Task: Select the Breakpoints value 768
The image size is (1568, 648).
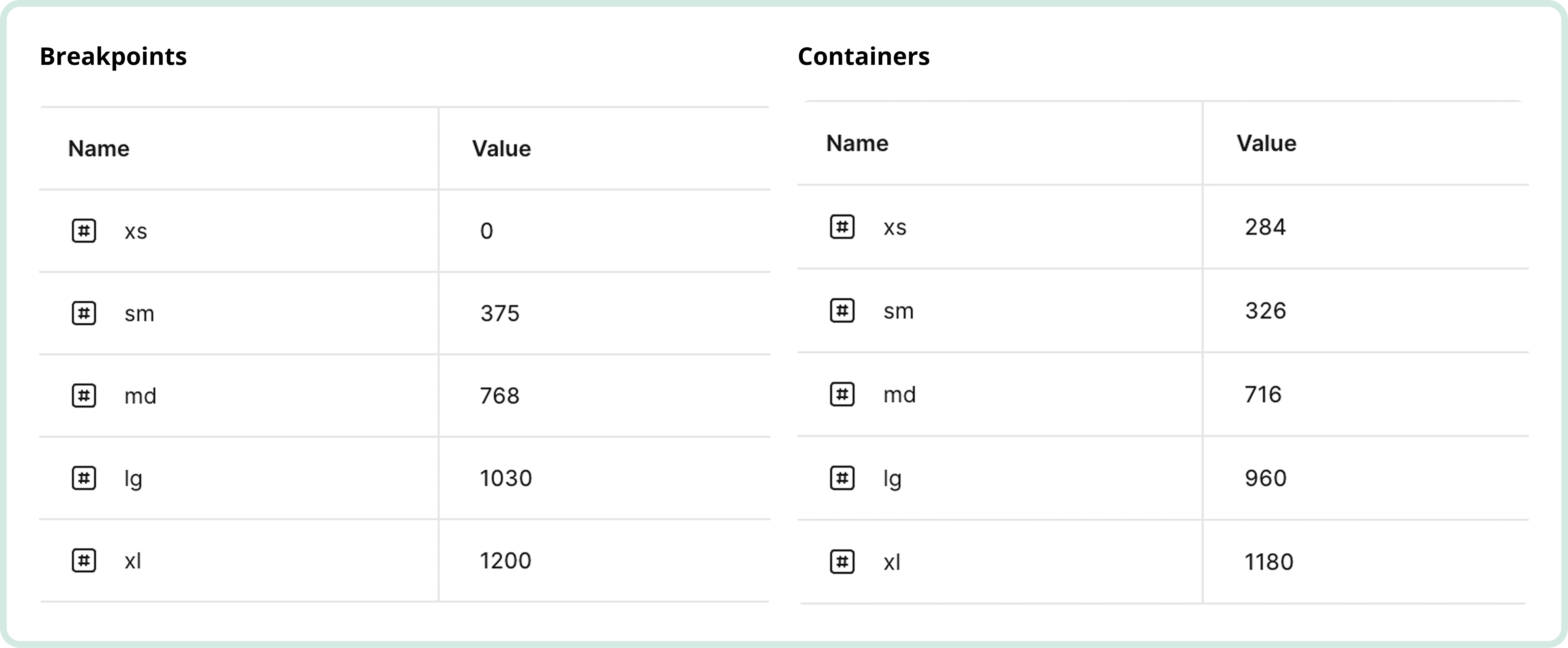Action: tap(500, 396)
